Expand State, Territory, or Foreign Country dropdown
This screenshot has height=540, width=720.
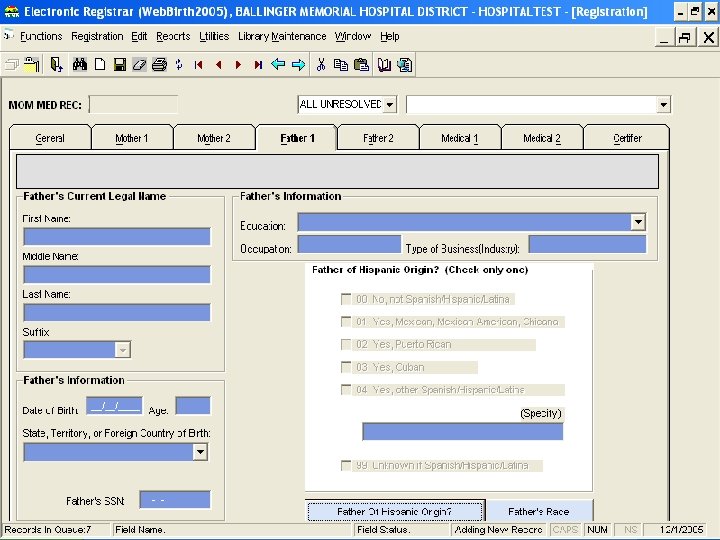tap(200, 452)
